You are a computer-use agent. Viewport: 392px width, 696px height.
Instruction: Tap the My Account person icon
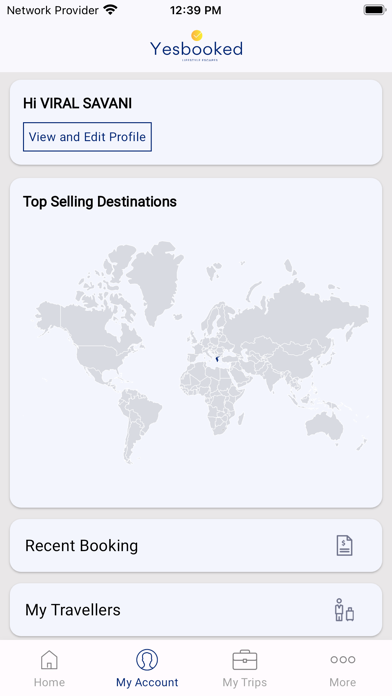coord(147,660)
